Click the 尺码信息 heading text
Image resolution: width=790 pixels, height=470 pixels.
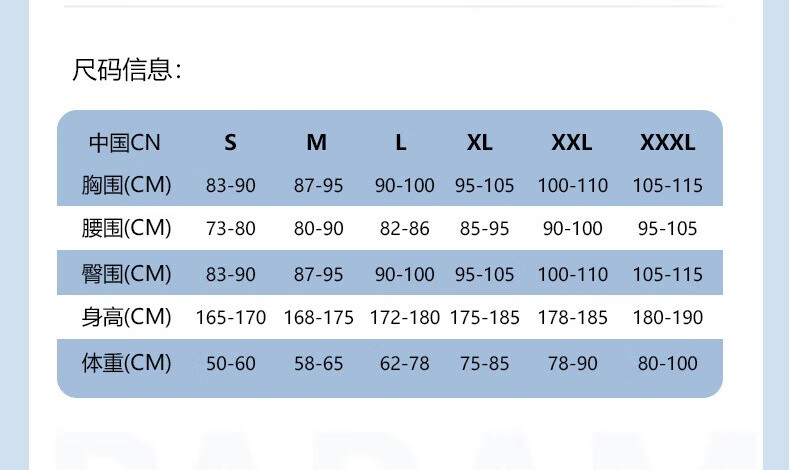click(x=127, y=70)
